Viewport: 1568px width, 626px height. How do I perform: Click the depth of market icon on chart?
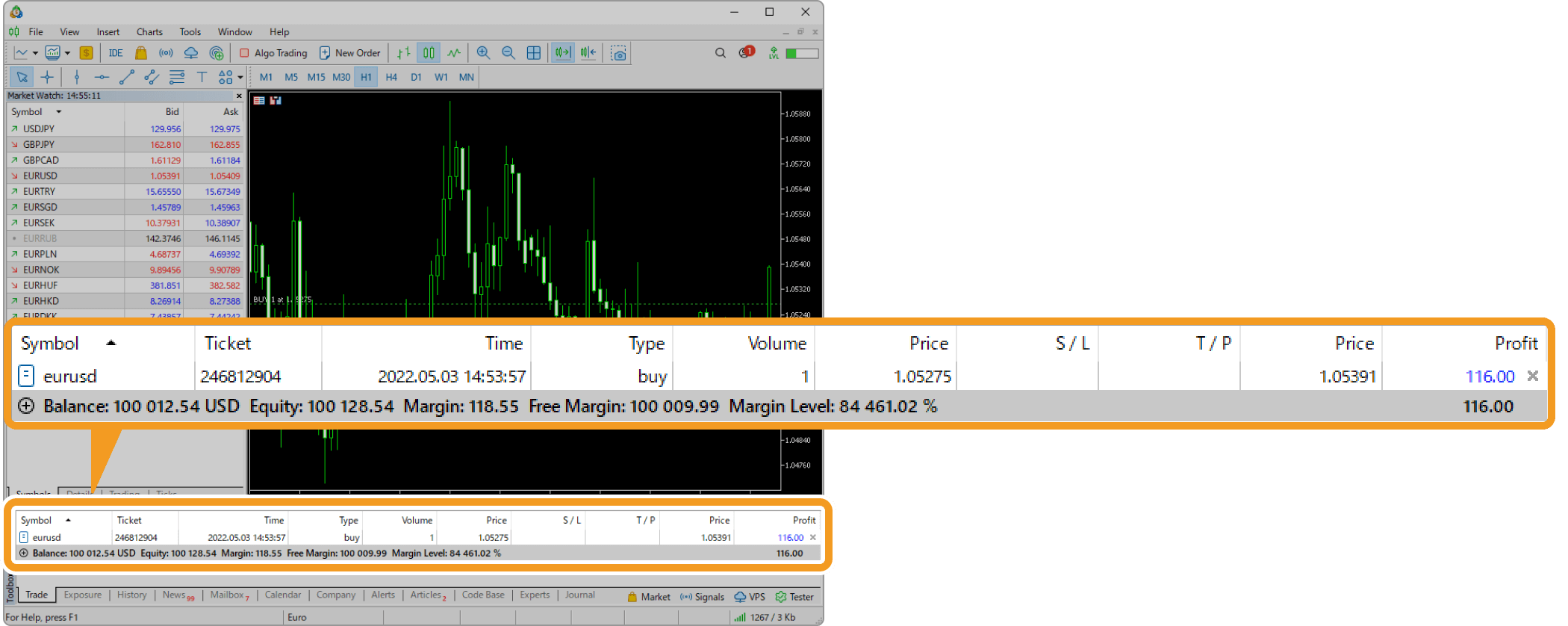tap(276, 100)
